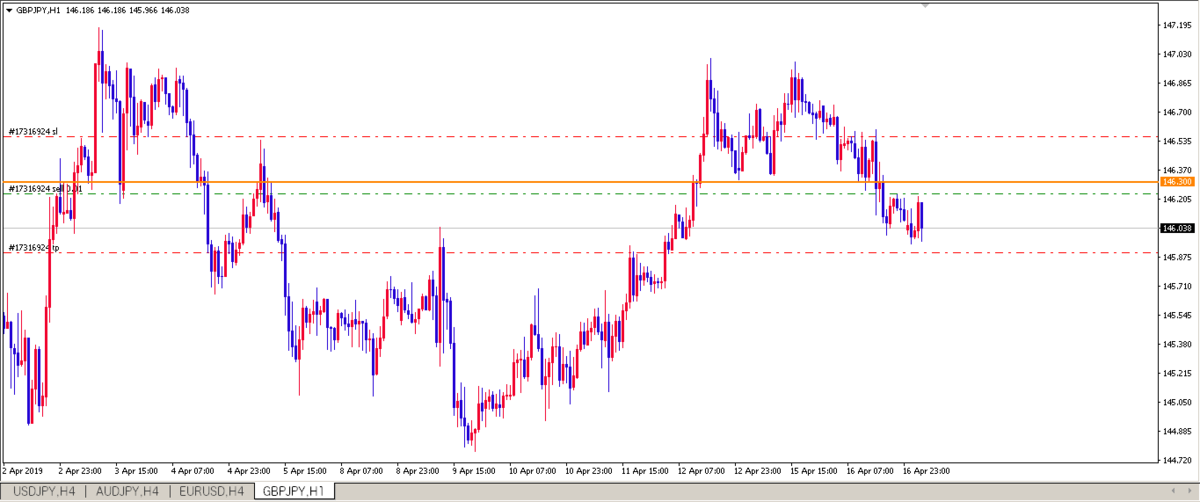Screen dimensions: 1200x502
Task: Click the orange 146.300 price level tag
Action: click(x=1176, y=182)
